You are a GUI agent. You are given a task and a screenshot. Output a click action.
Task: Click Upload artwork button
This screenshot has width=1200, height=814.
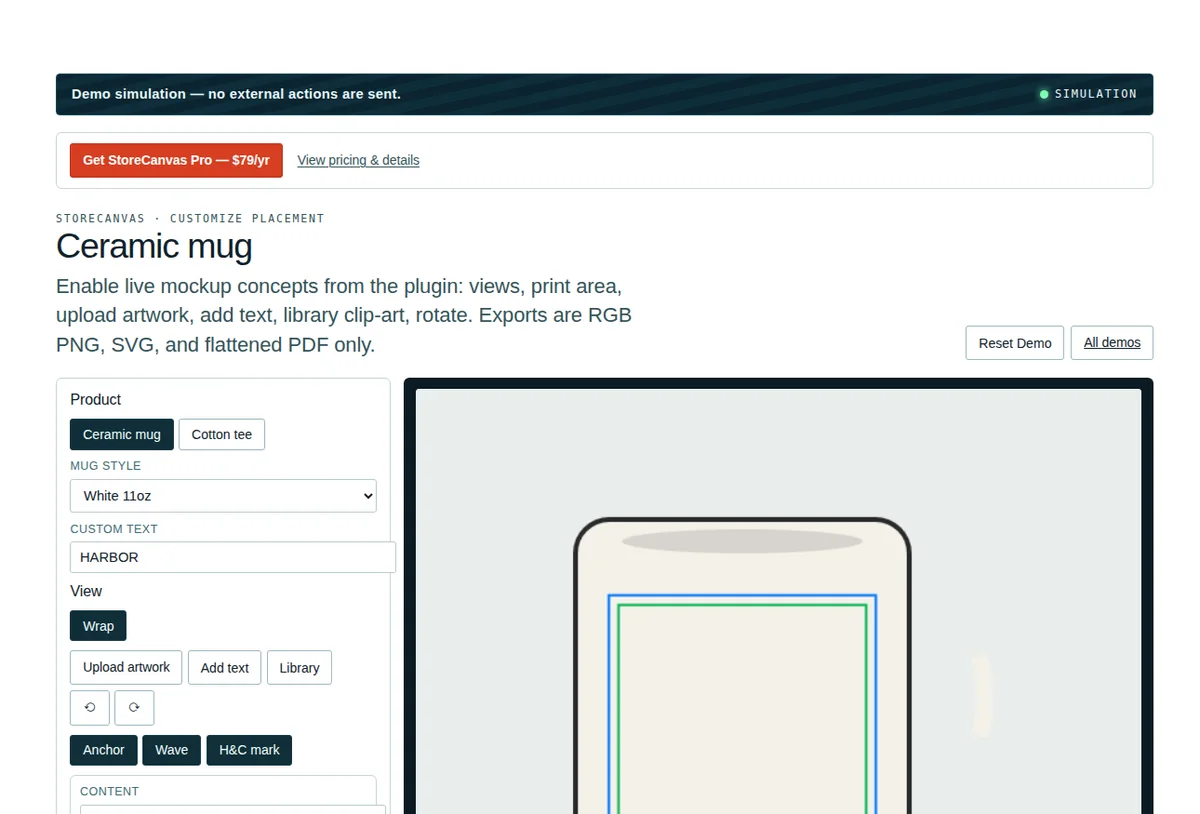[x=126, y=667]
